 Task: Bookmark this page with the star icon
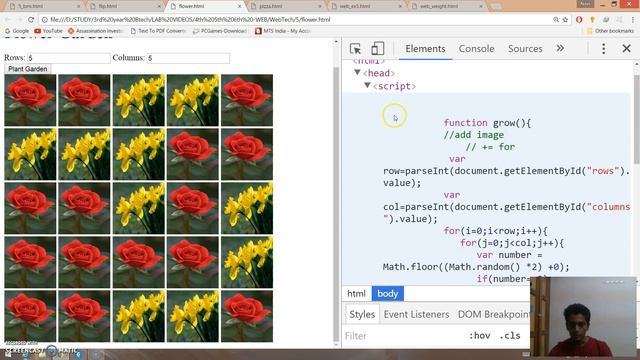click(x=565, y=20)
